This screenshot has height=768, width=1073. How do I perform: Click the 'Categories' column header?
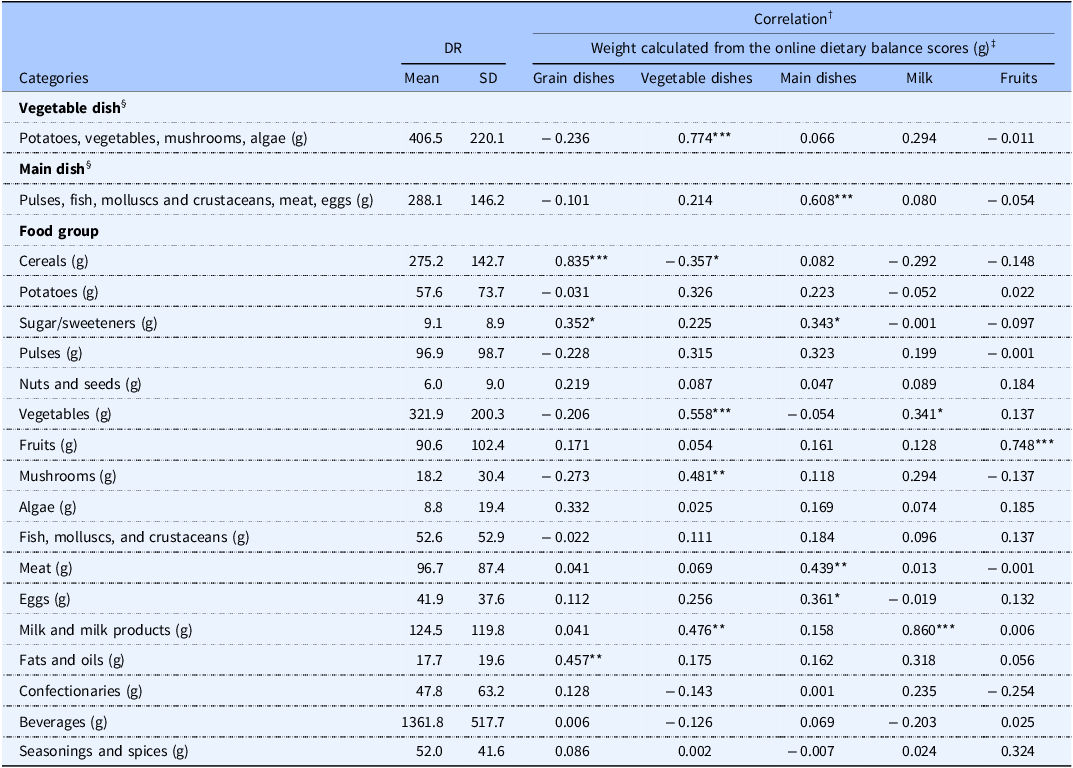tap(54, 78)
